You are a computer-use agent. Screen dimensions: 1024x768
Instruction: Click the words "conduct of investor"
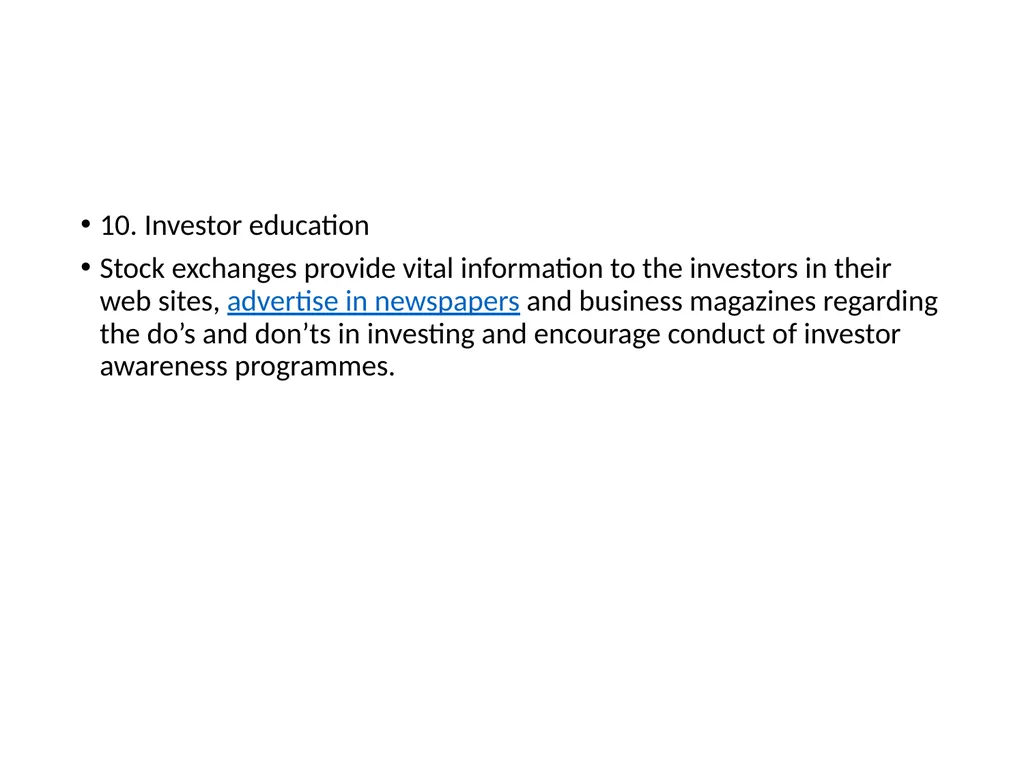784,334
